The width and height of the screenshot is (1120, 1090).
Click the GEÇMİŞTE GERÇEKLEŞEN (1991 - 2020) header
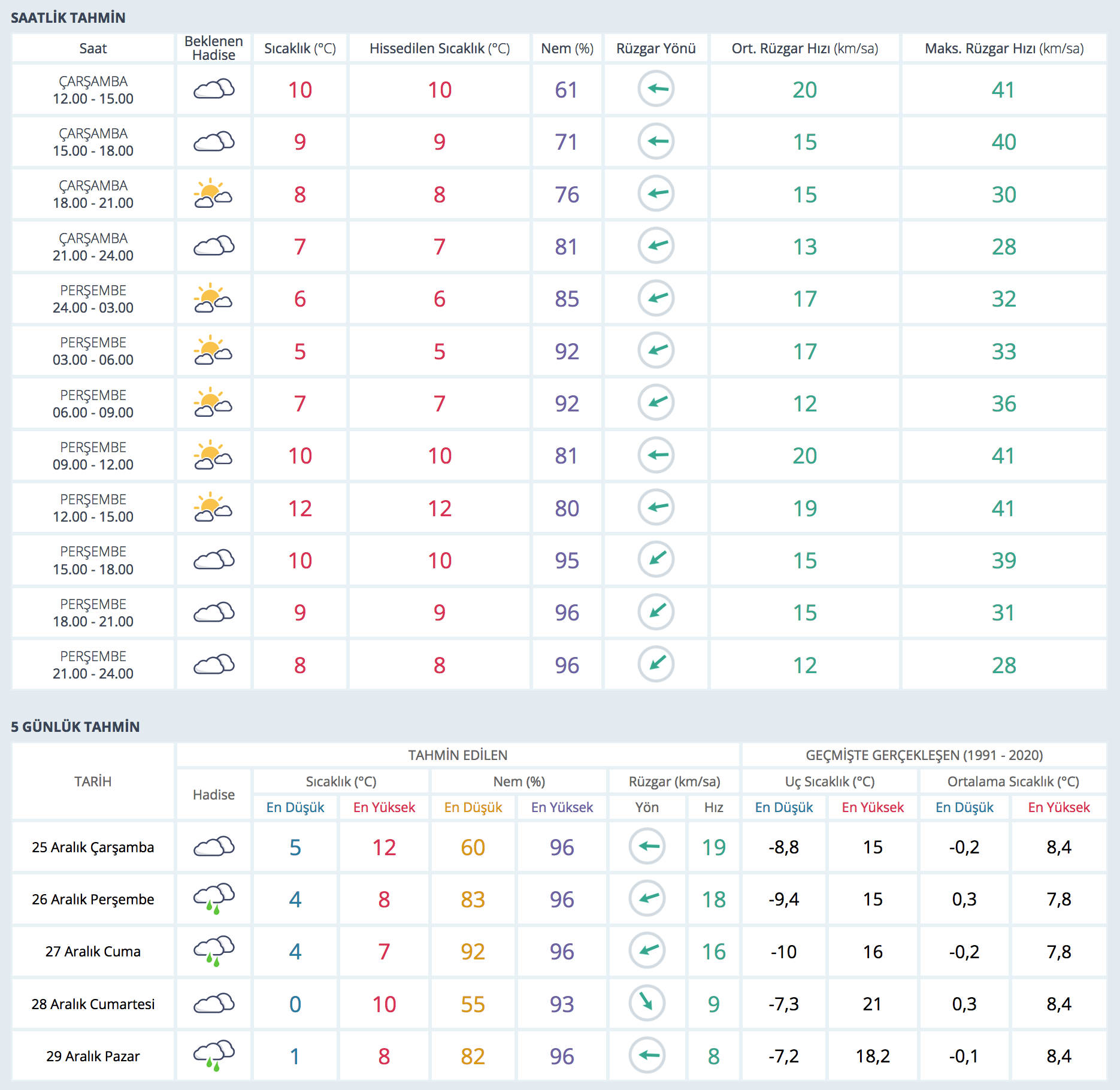[924, 755]
